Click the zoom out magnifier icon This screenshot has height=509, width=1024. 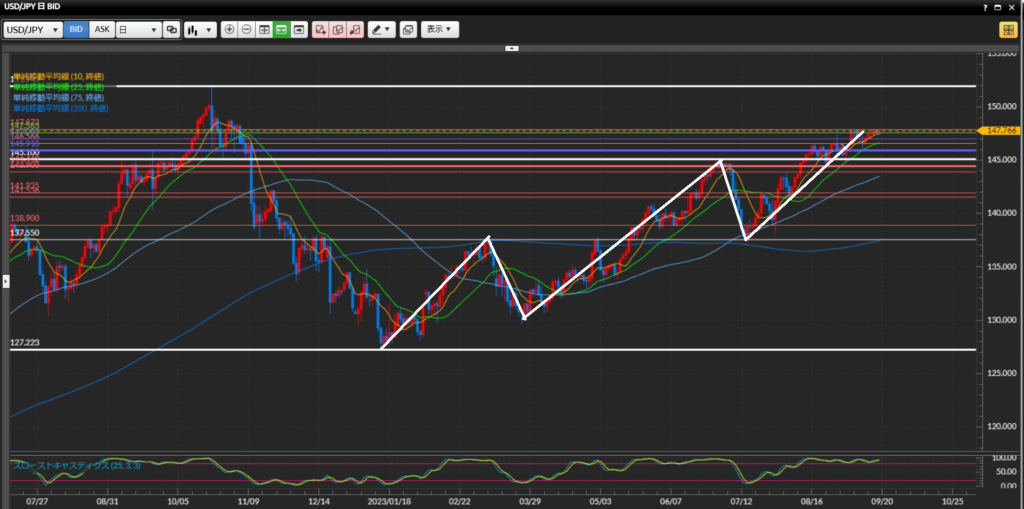click(x=247, y=30)
